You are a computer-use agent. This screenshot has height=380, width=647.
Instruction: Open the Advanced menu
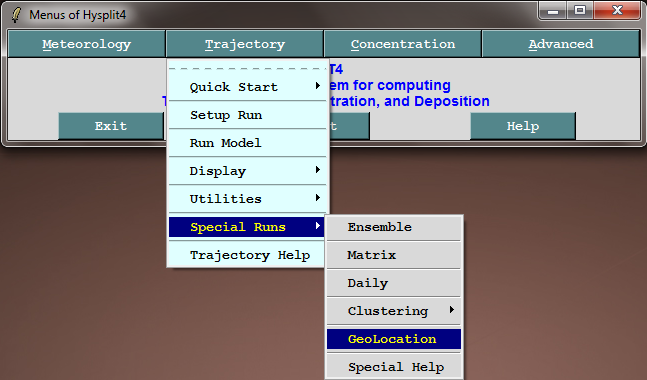click(x=561, y=44)
